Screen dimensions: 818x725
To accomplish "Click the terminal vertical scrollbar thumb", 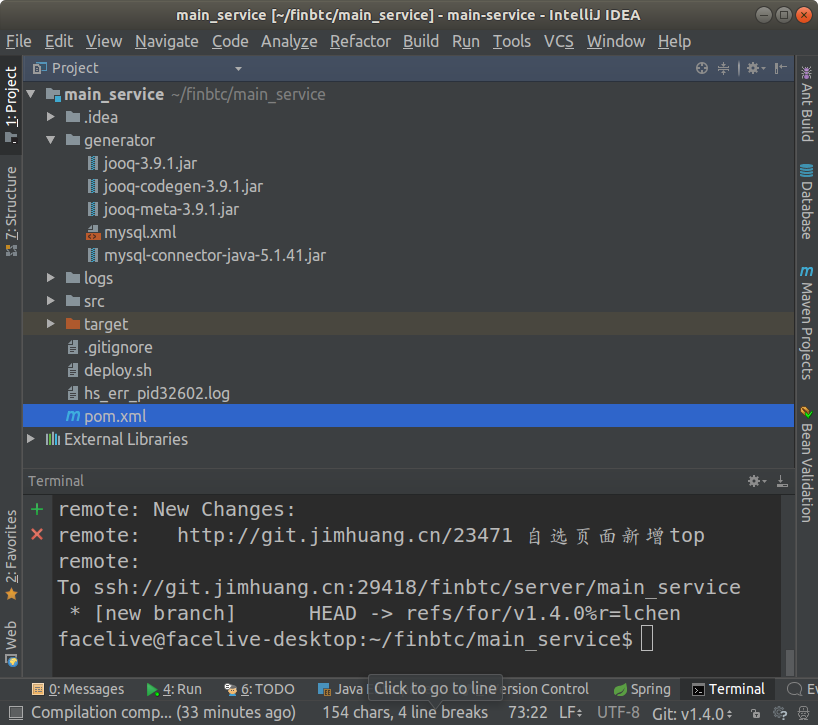I will [x=790, y=662].
